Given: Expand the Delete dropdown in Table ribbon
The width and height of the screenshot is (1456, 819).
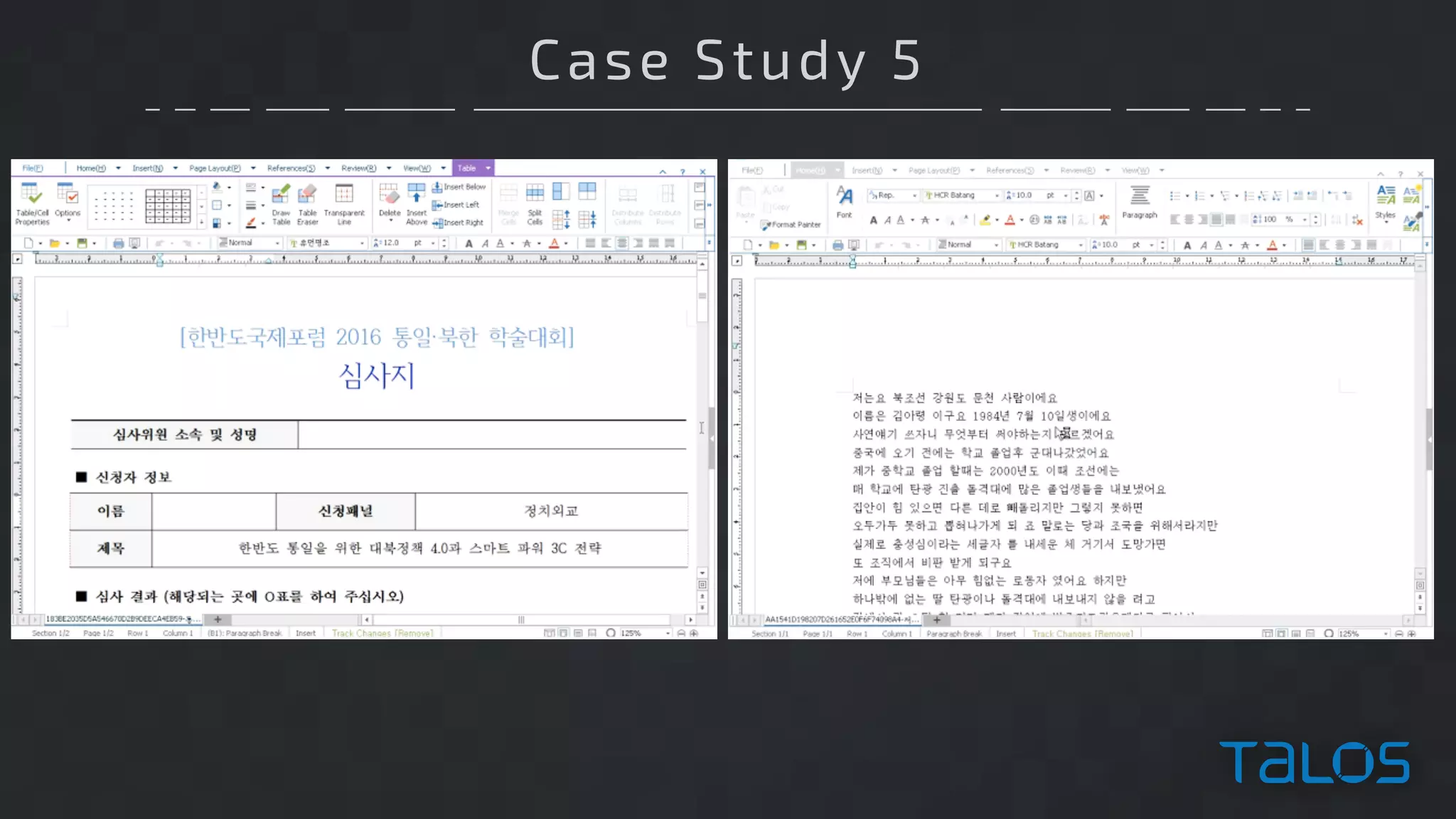Looking at the screenshot, I should pyautogui.click(x=390, y=220).
